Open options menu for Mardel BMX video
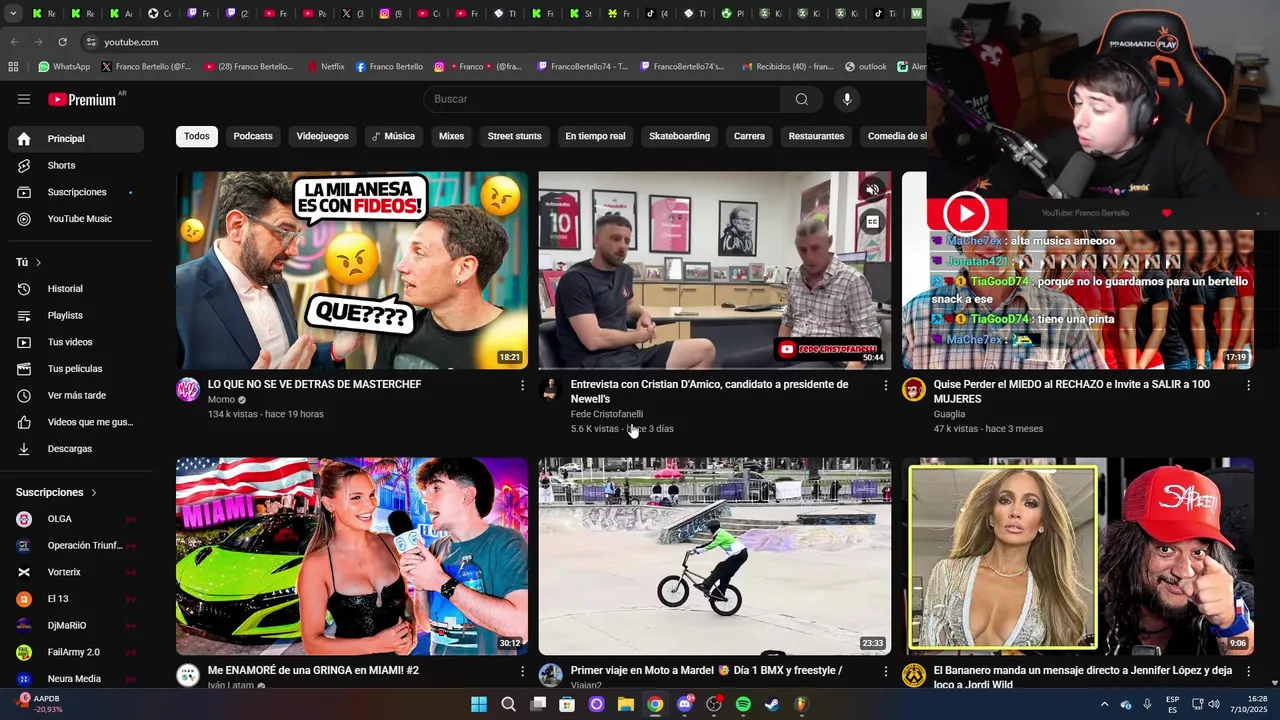 pyautogui.click(x=885, y=671)
